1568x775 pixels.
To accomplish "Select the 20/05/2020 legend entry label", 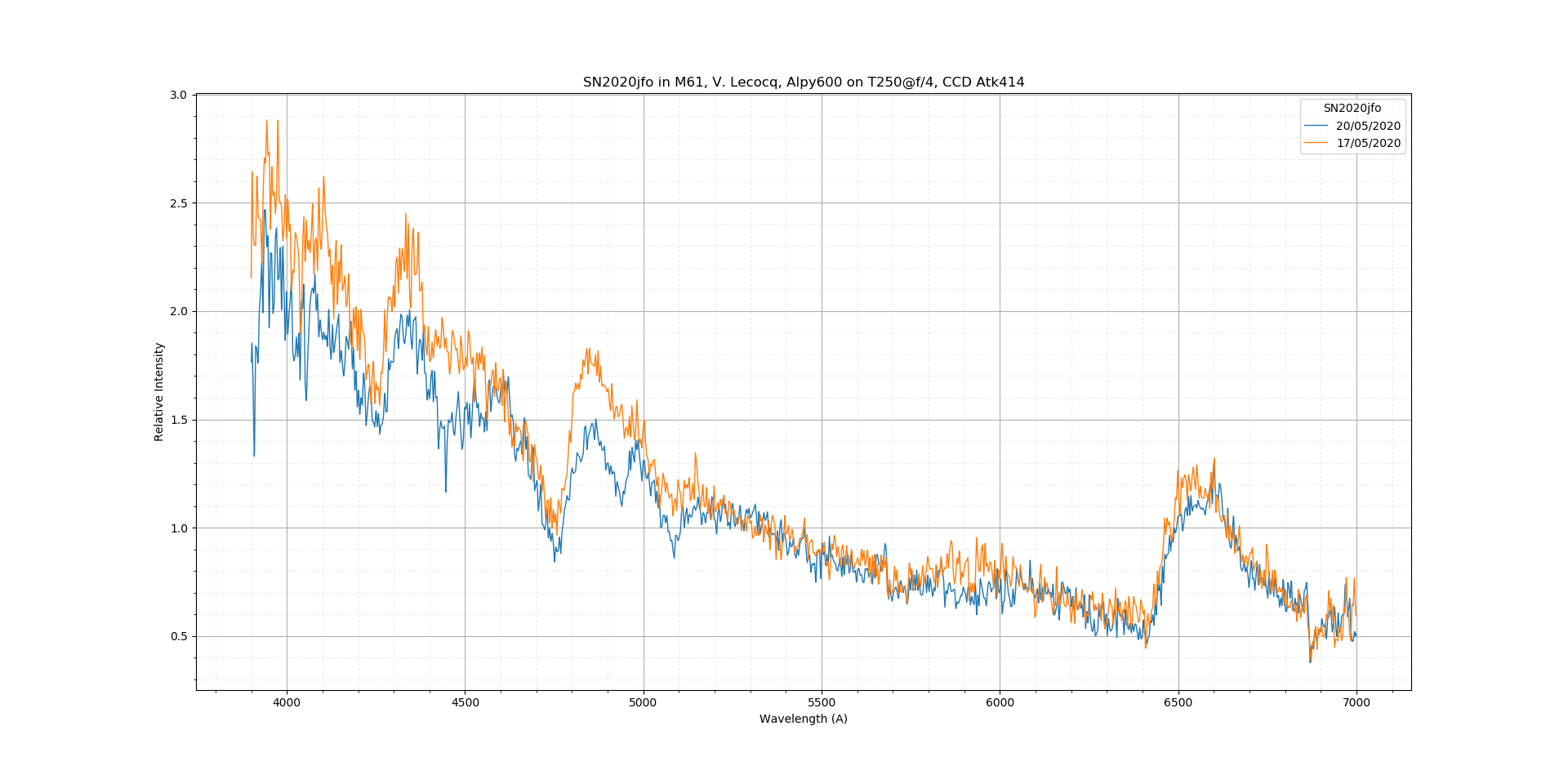I will [x=1368, y=126].
